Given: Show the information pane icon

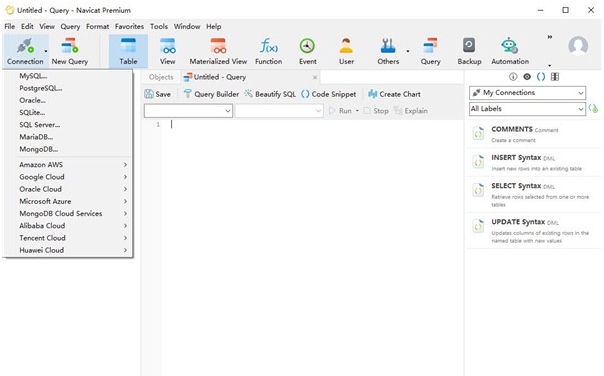Looking at the screenshot, I should click(x=513, y=77).
